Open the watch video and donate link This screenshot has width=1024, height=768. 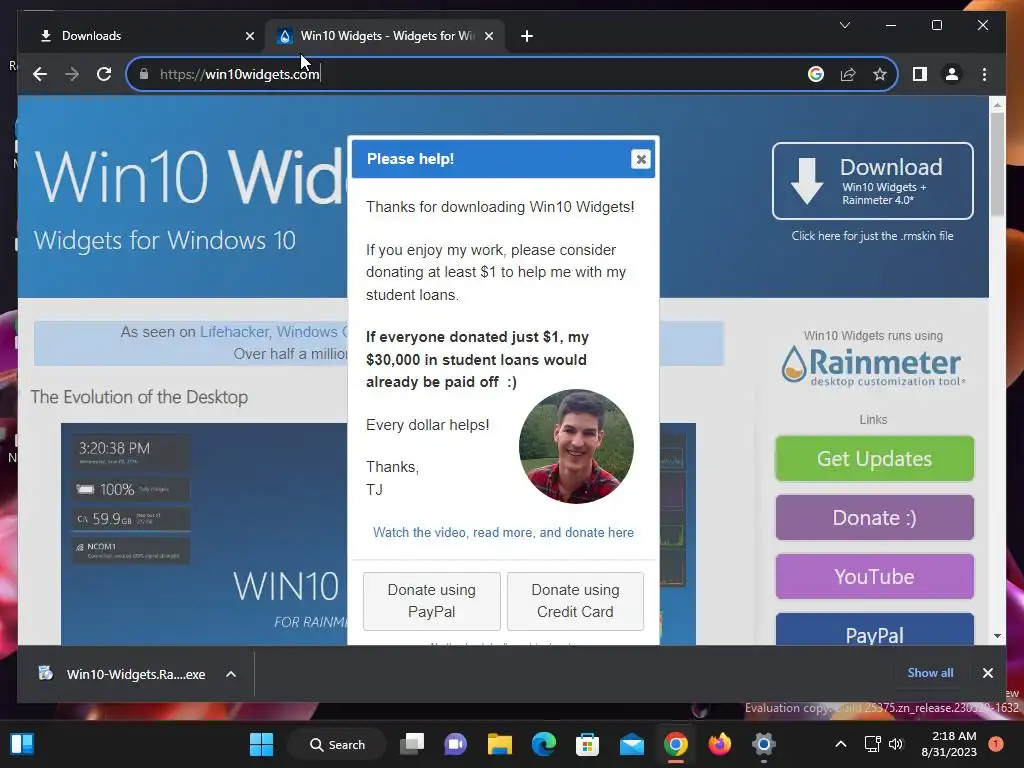503,532
